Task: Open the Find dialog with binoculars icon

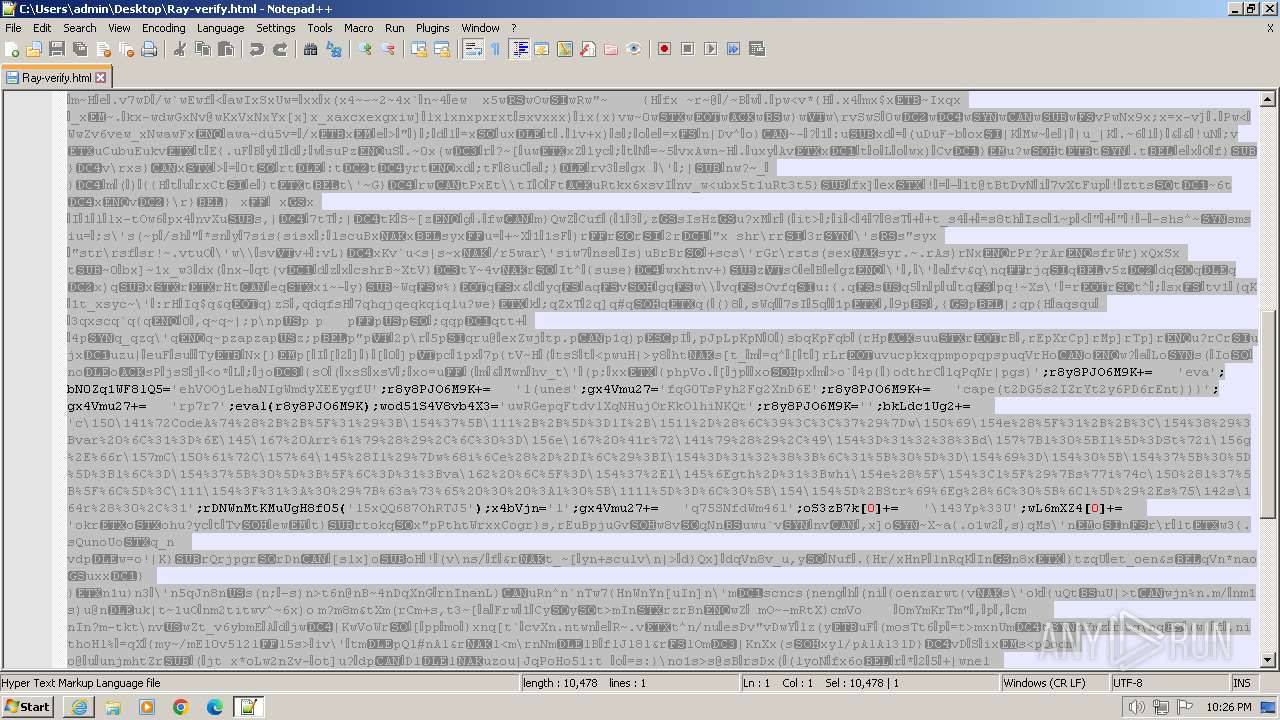Action: click(x=311, y=49)
